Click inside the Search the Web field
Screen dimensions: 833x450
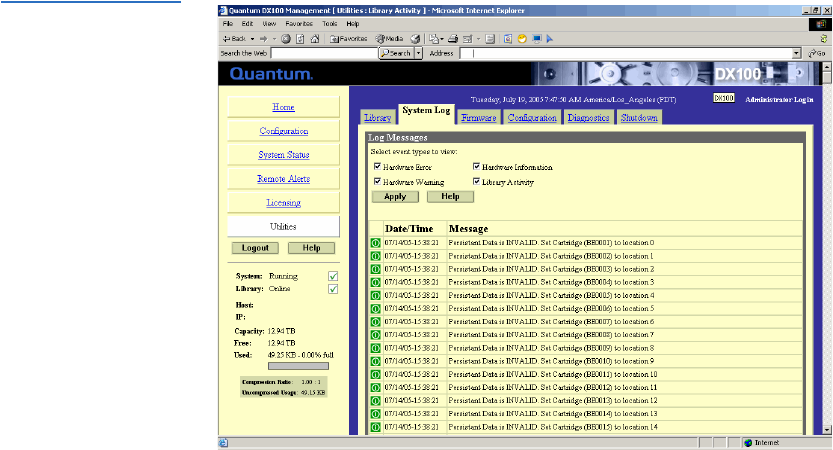pyautogui.click(x=324, y=53)
